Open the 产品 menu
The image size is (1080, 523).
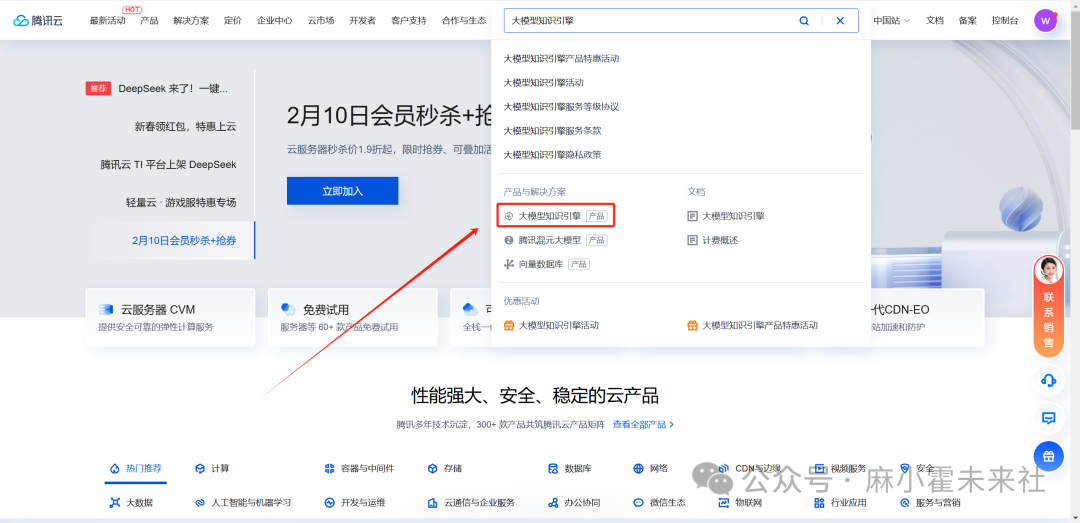tap(149, 21)
